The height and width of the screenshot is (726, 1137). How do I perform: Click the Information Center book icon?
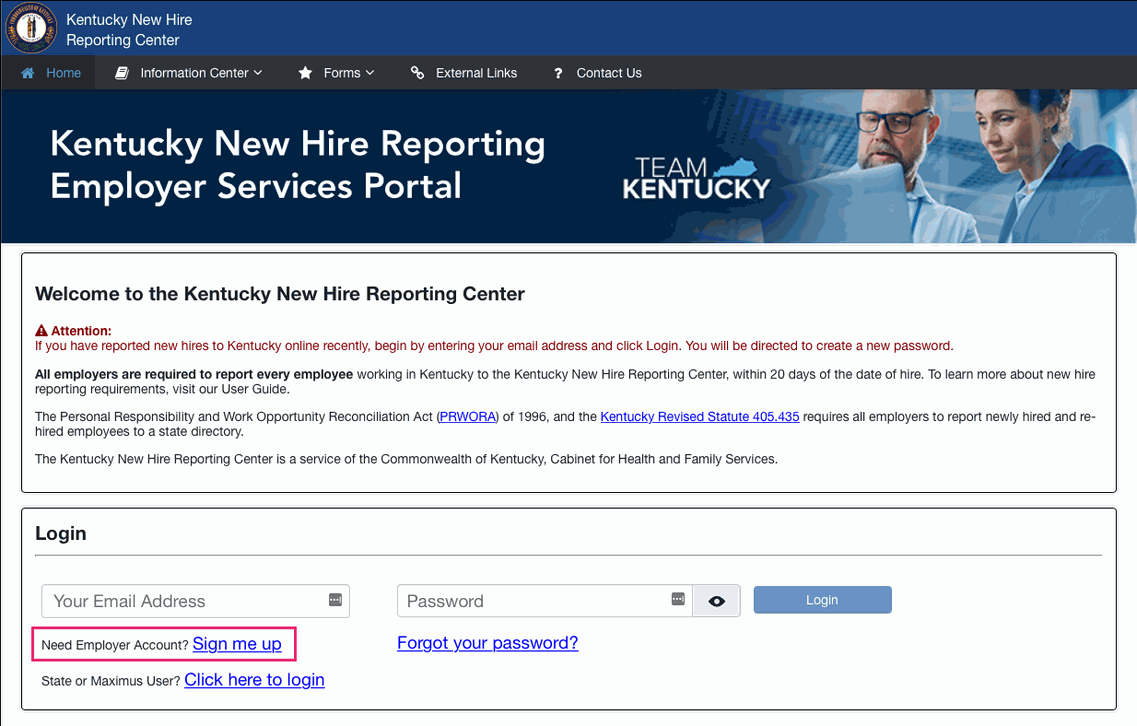[x=122, y=73]
